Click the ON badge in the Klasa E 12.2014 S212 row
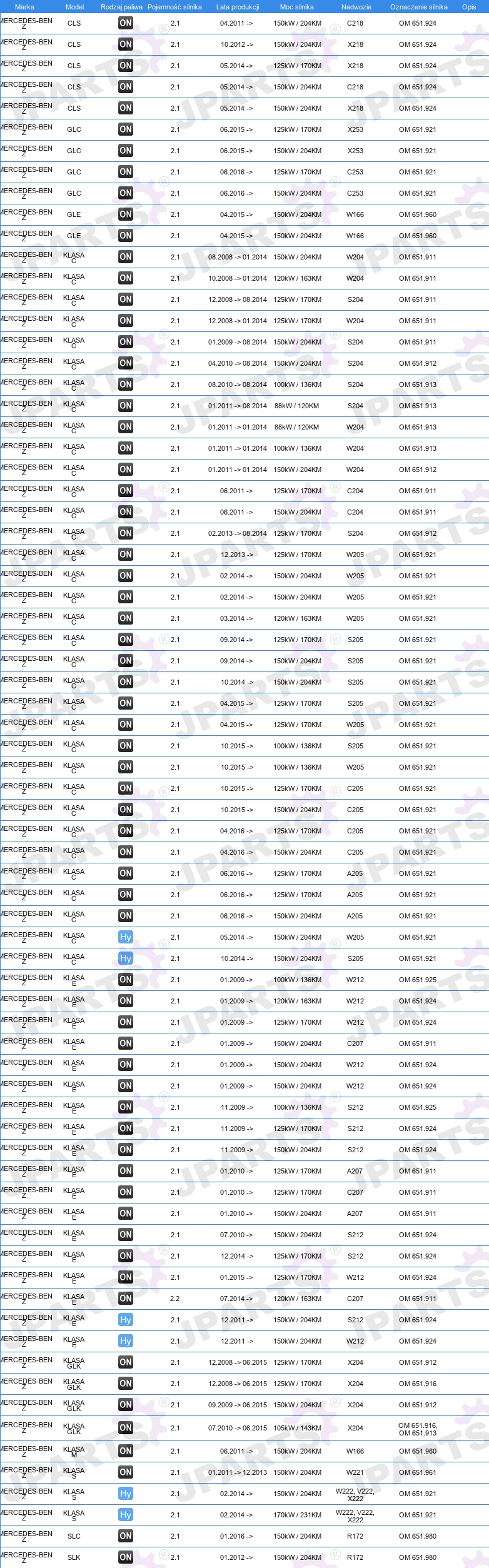The width and height of the screenshot is (489, 1568). pyautogui.click(x=126, y=1256)
